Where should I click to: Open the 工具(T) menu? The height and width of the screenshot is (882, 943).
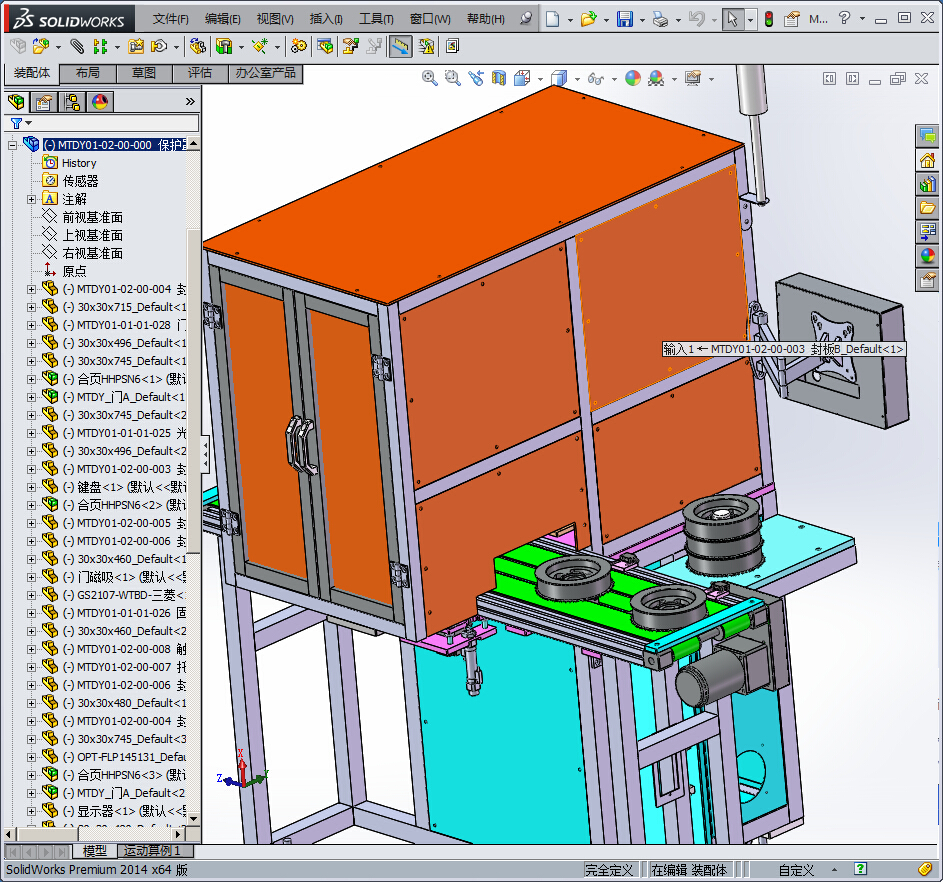click(x=376, y=19)
